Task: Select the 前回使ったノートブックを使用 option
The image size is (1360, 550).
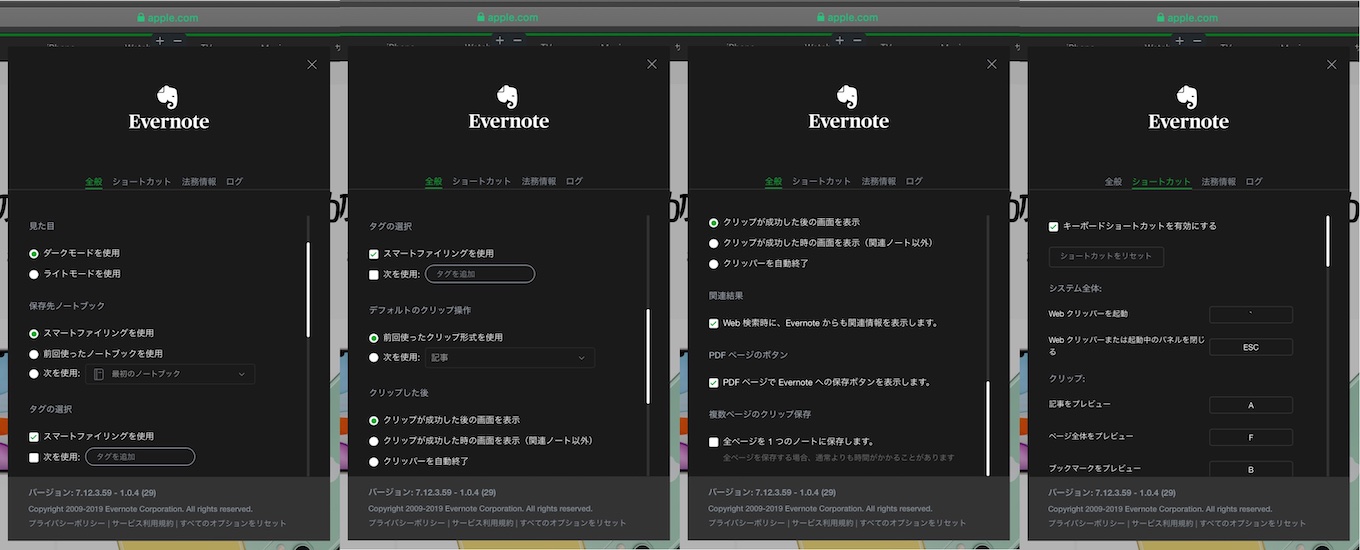Action: pos(34,354)
